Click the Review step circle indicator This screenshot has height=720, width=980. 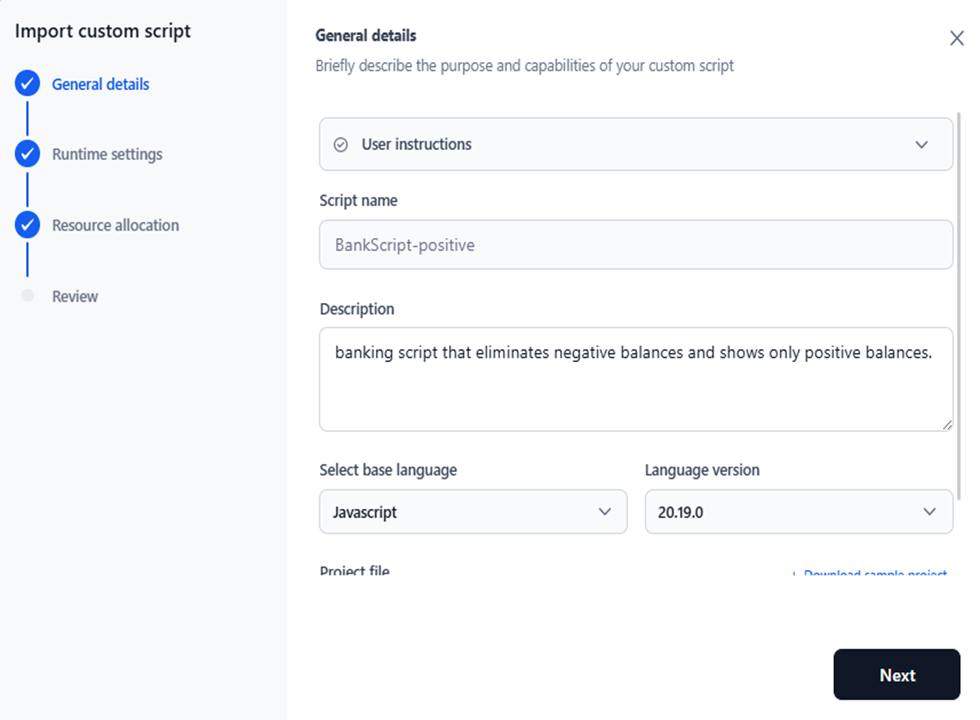pos(27,296)
